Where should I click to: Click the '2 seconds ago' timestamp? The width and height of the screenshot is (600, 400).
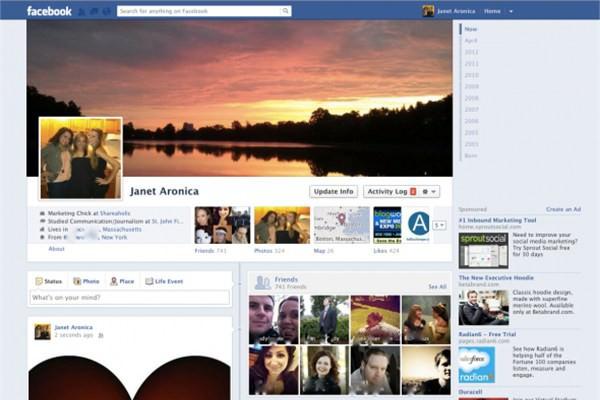(x=73, y=335)
